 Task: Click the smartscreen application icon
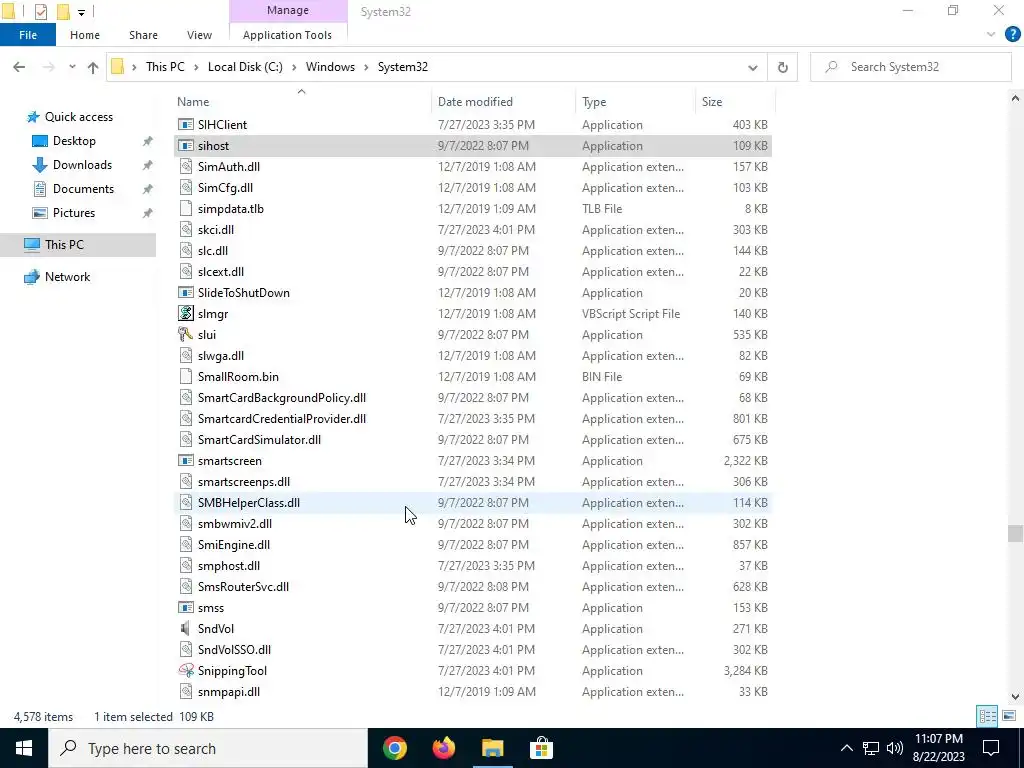[x=186, y=460]
